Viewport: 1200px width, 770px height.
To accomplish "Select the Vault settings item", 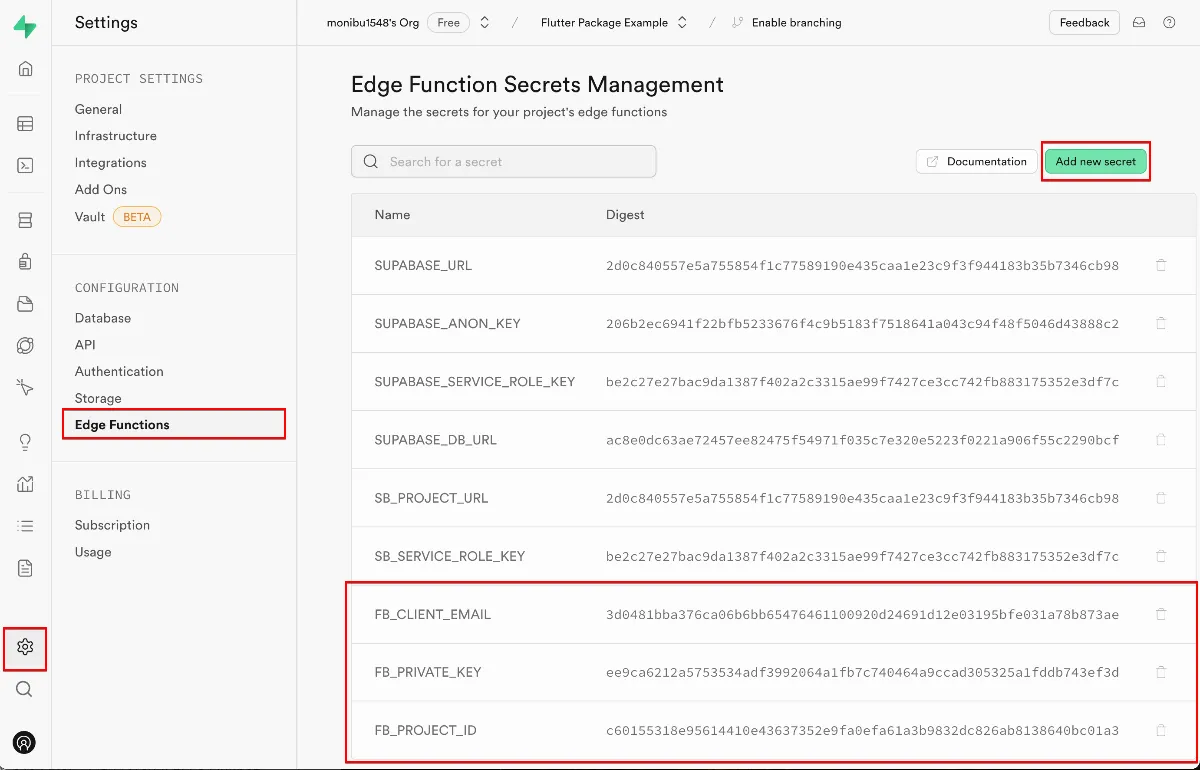I will point(90,217).
